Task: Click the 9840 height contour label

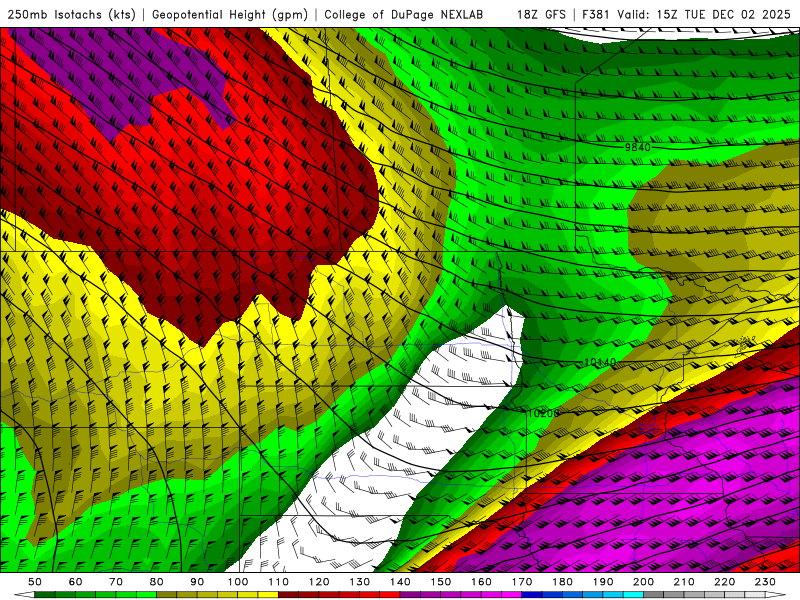Action: click(x=638, y=147)
